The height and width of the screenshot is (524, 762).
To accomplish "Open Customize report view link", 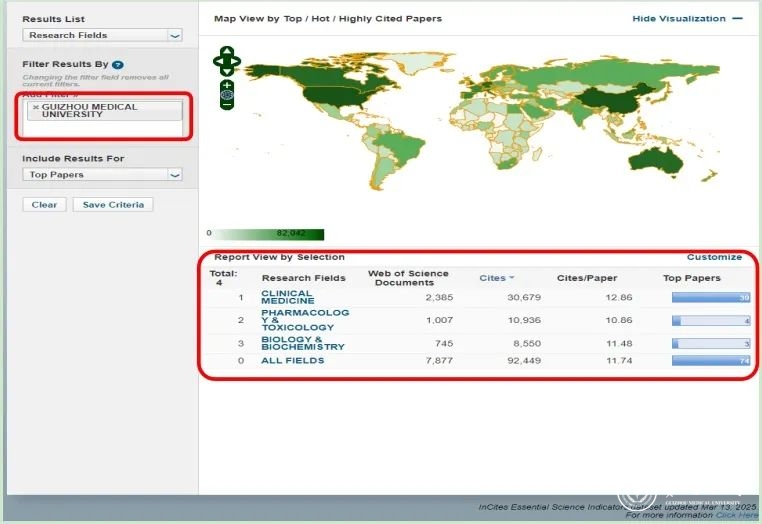I will pyautogui.click(x=714, y=257).
